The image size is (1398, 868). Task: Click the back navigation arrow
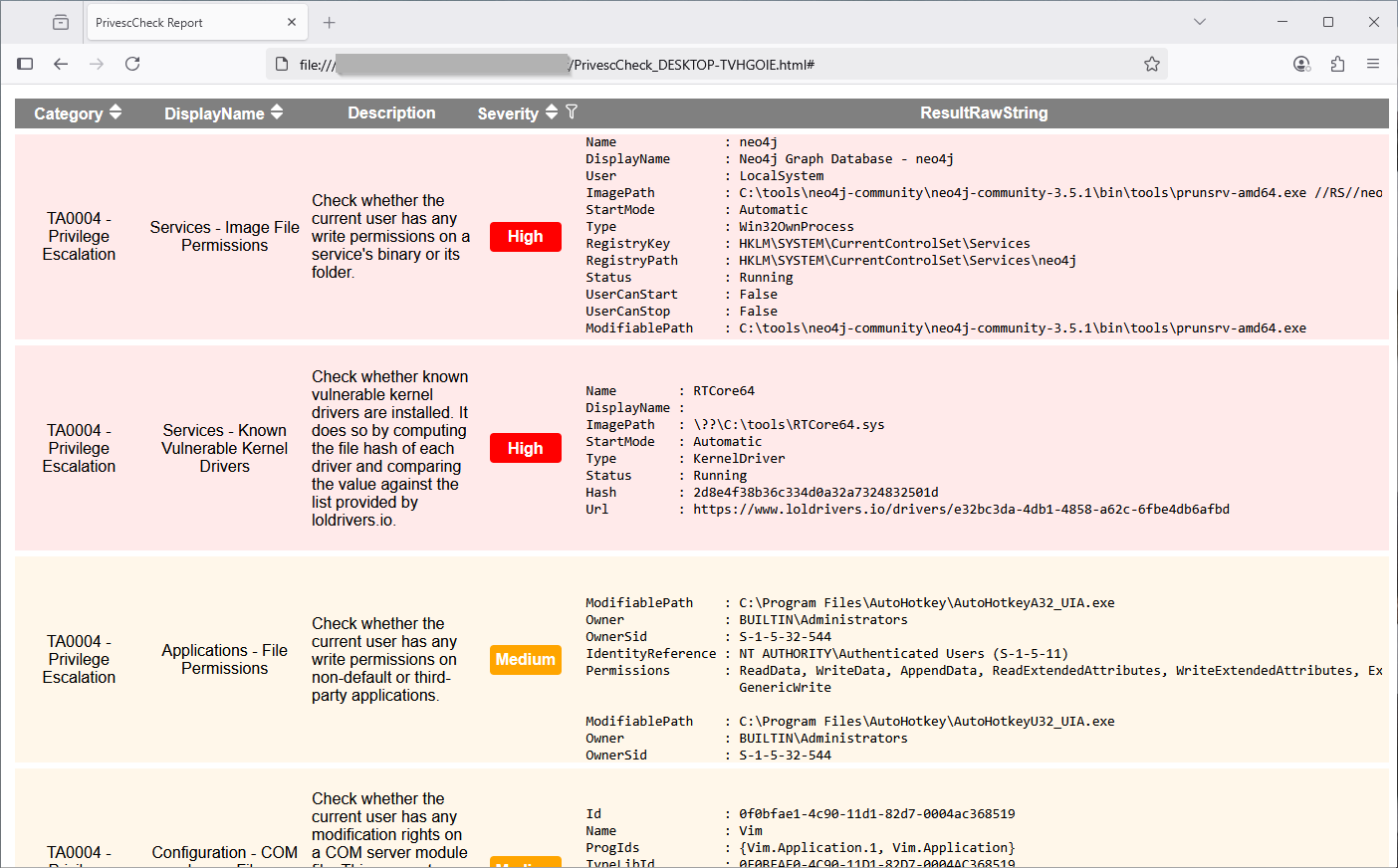[x=61, y=63]
